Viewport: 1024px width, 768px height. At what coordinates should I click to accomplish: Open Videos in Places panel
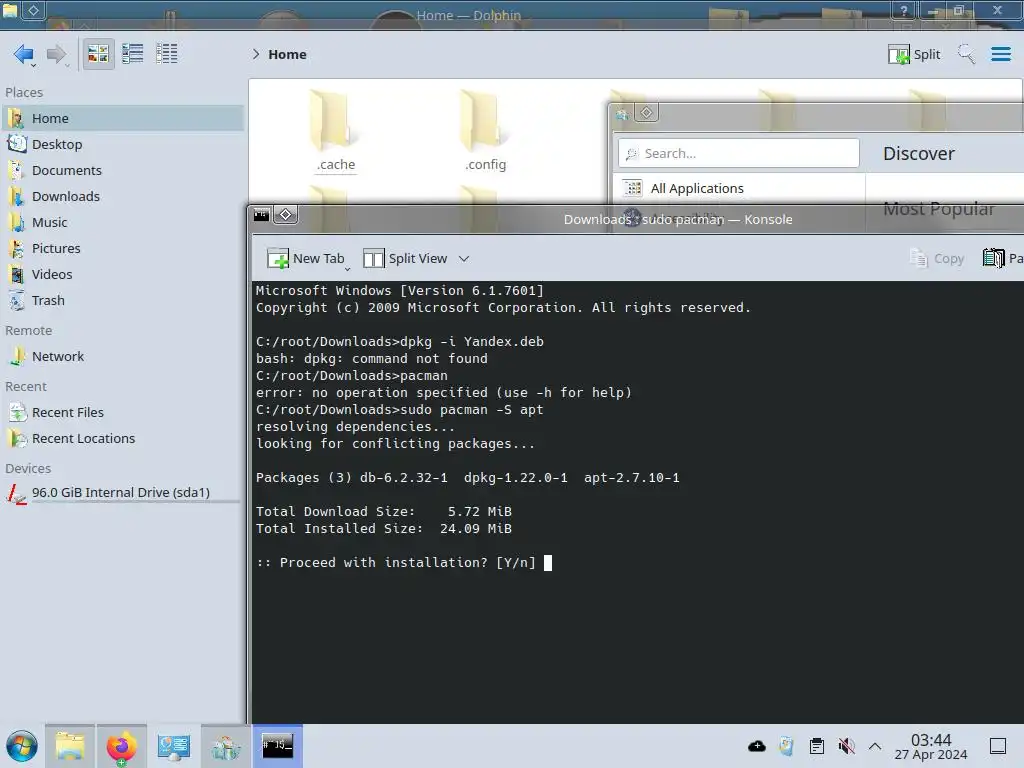pos(123,275)
